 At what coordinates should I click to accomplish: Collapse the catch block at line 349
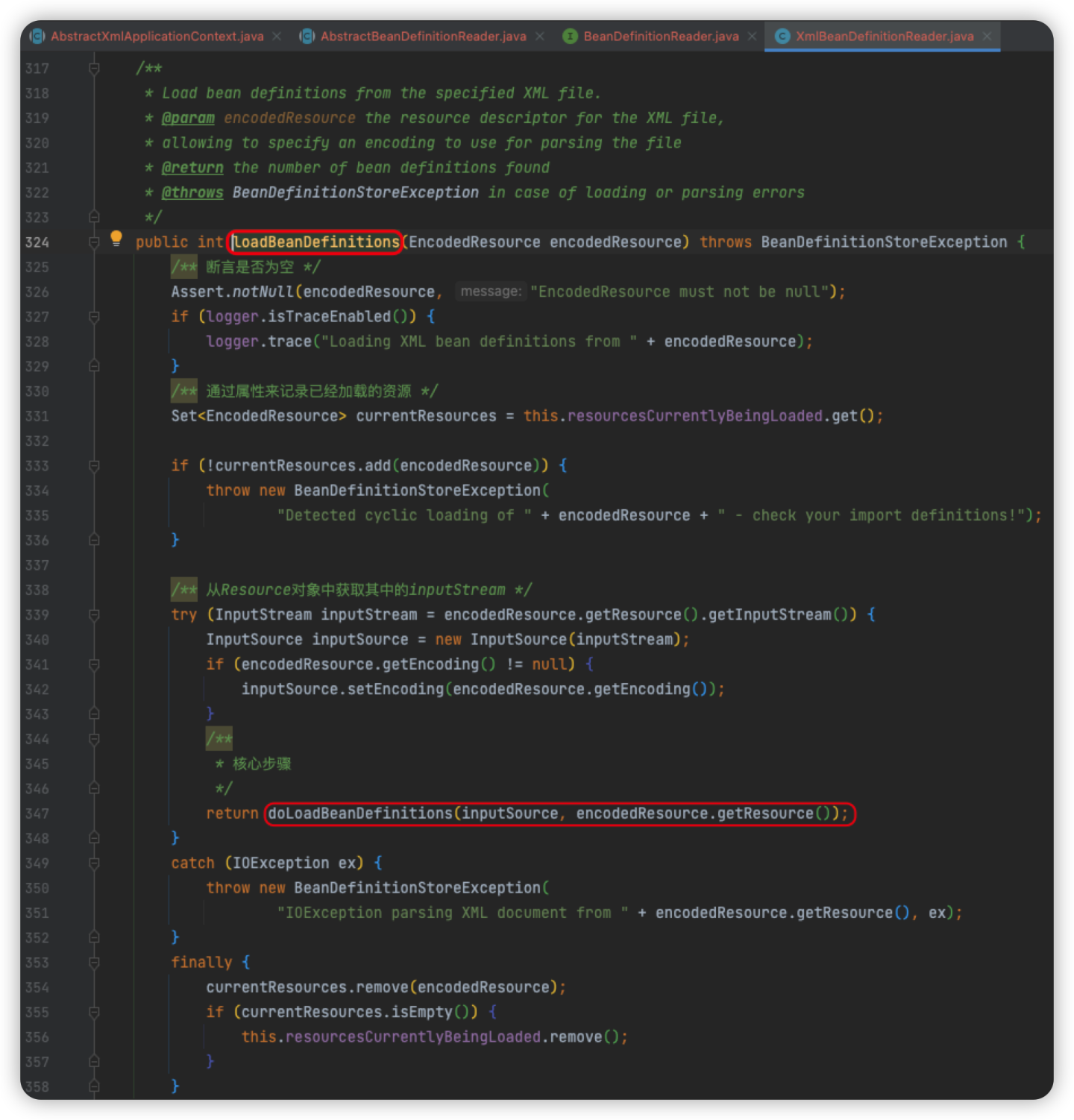pyautogui.click(x=94, y=863)
